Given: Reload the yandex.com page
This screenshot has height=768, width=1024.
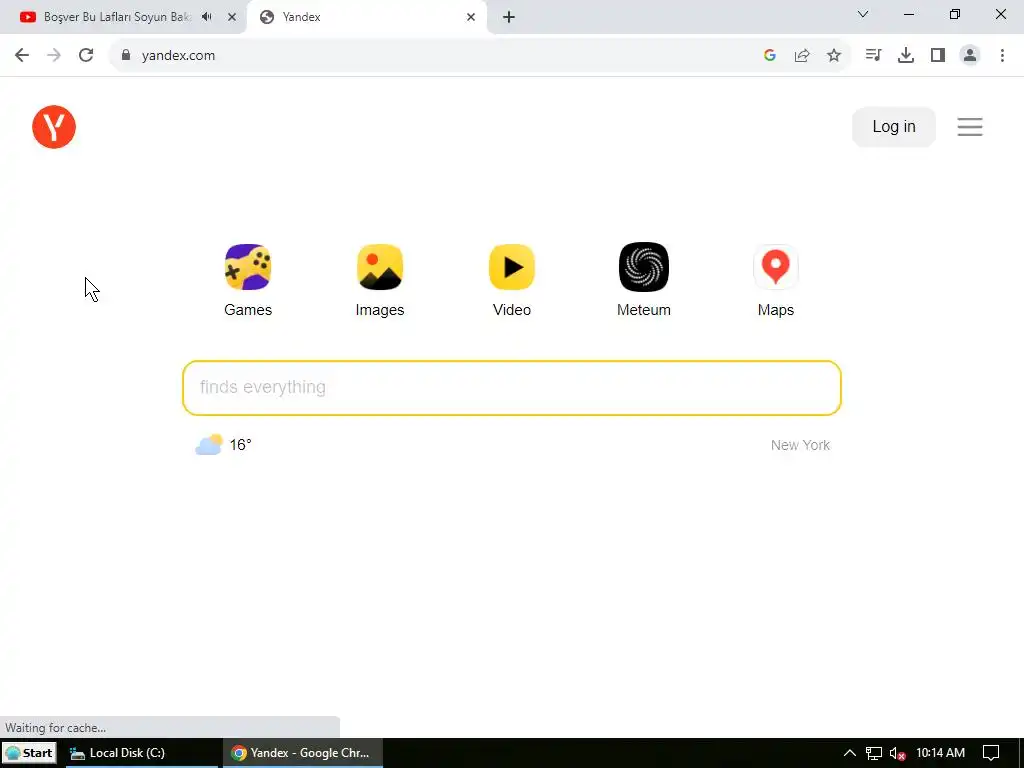Looking at the screenshot, I should [x=86, y=56].
